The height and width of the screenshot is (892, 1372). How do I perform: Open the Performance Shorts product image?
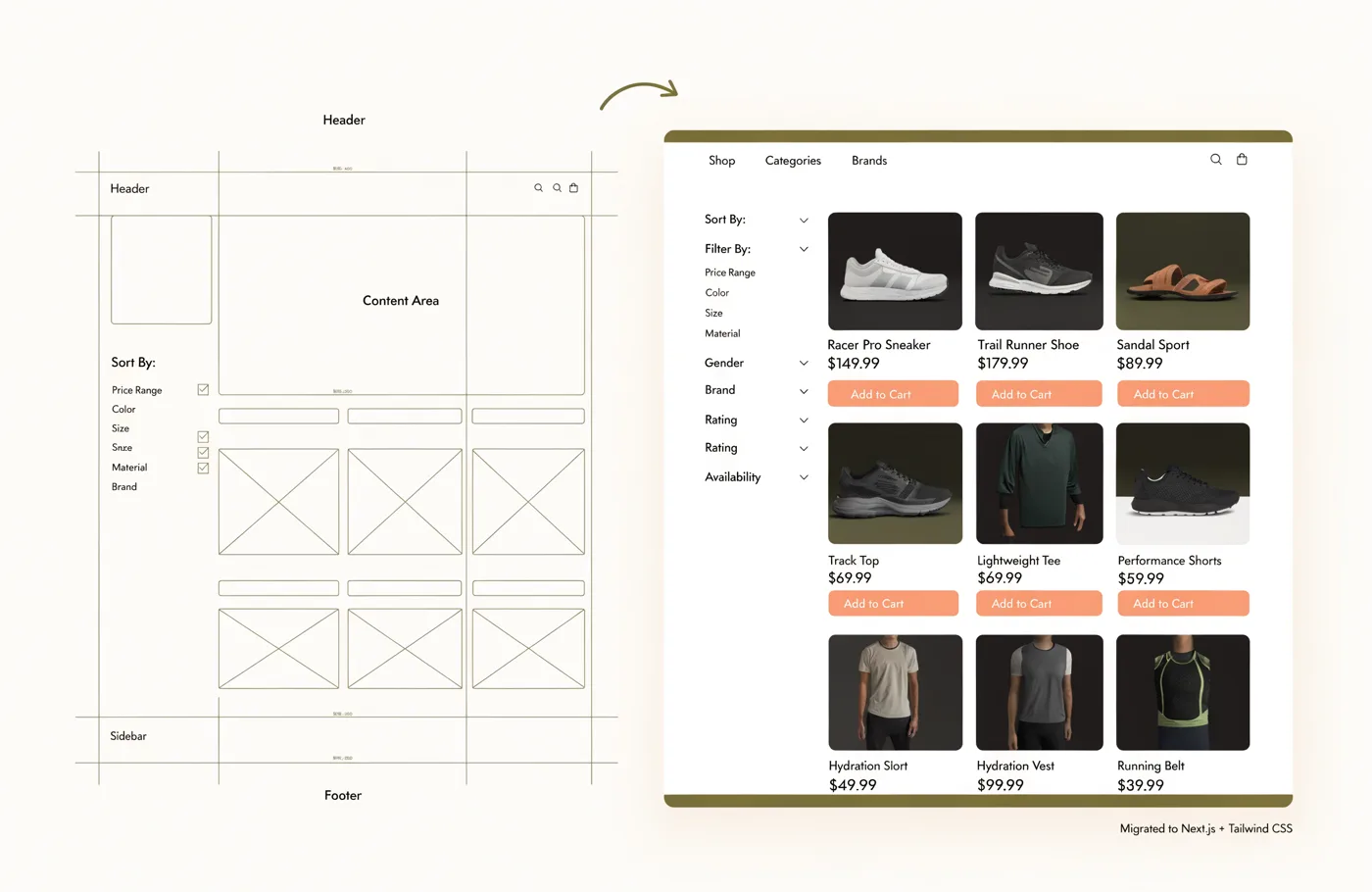point(1183,483)
